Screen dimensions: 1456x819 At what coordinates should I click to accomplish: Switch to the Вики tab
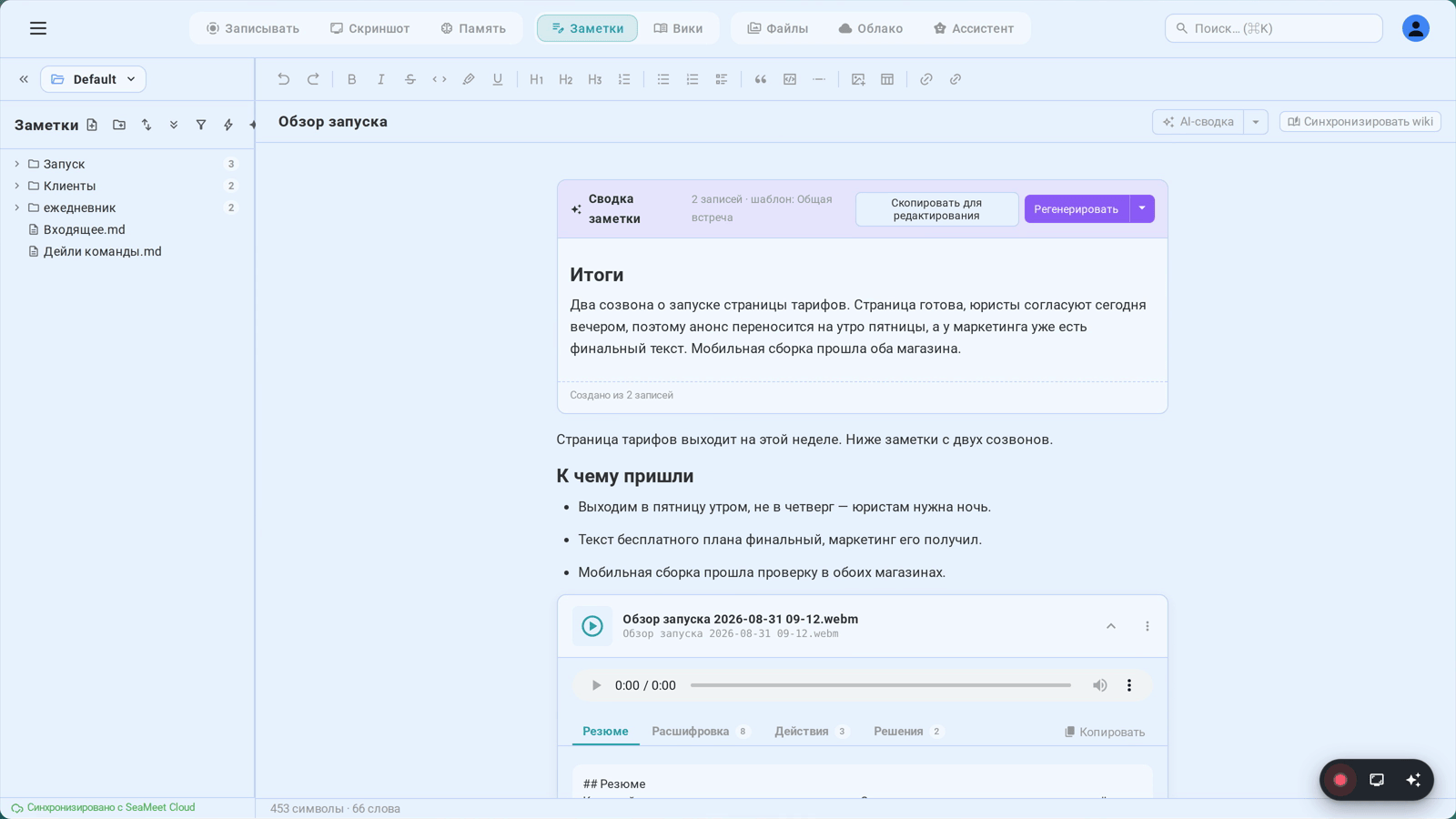[678, 28]
